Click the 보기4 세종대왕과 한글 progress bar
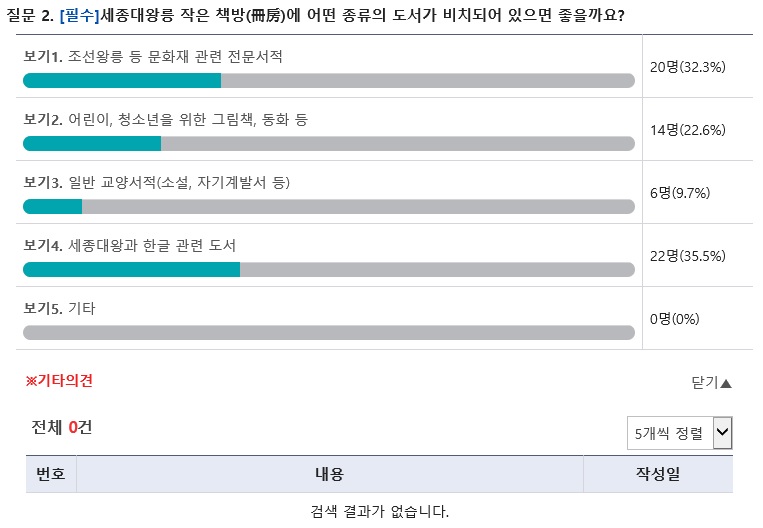The height and width of the screenshot is (528, 763). (328, 270)
